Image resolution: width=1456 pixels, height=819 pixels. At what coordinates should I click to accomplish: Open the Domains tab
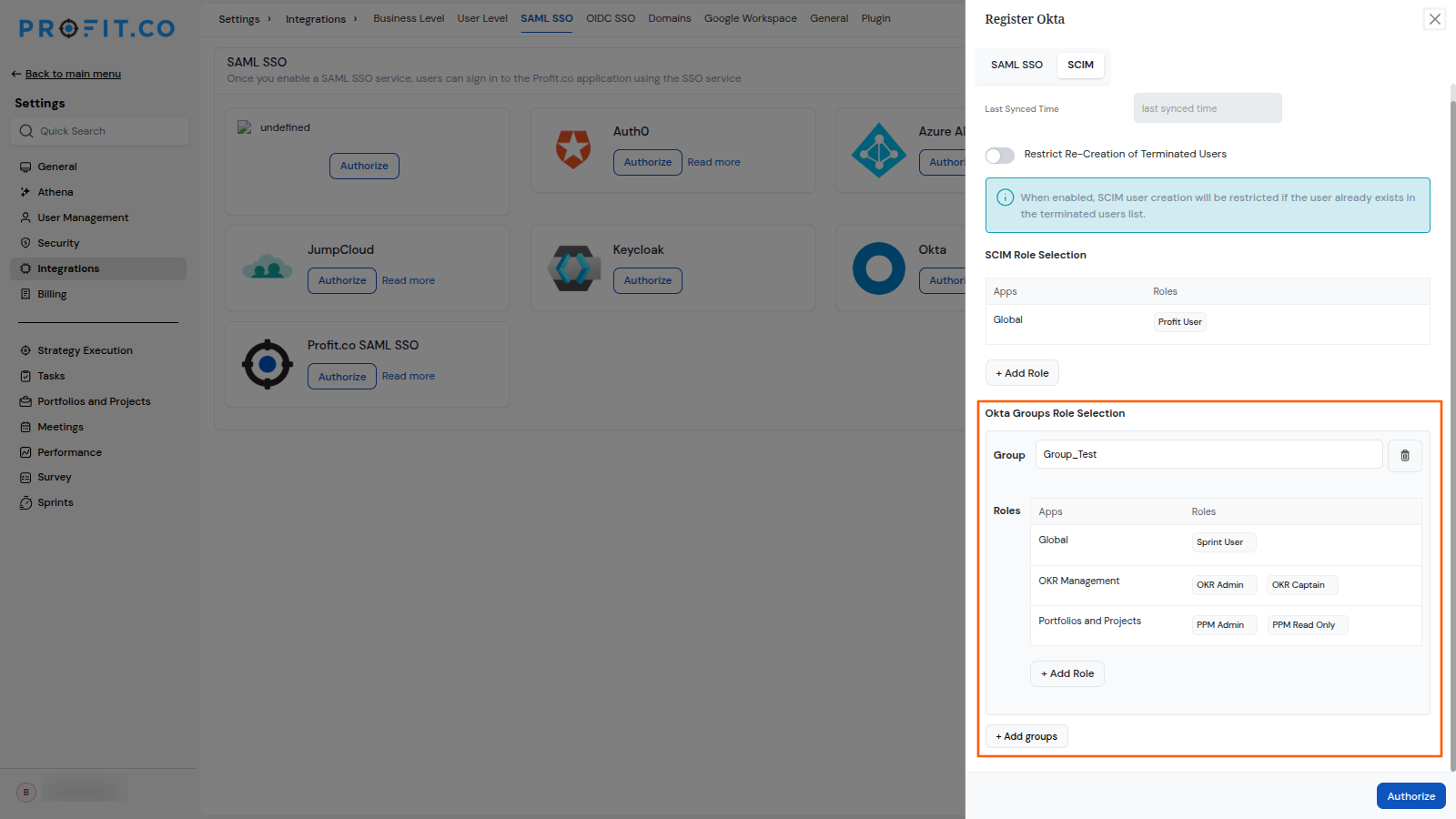pos(670,19)
